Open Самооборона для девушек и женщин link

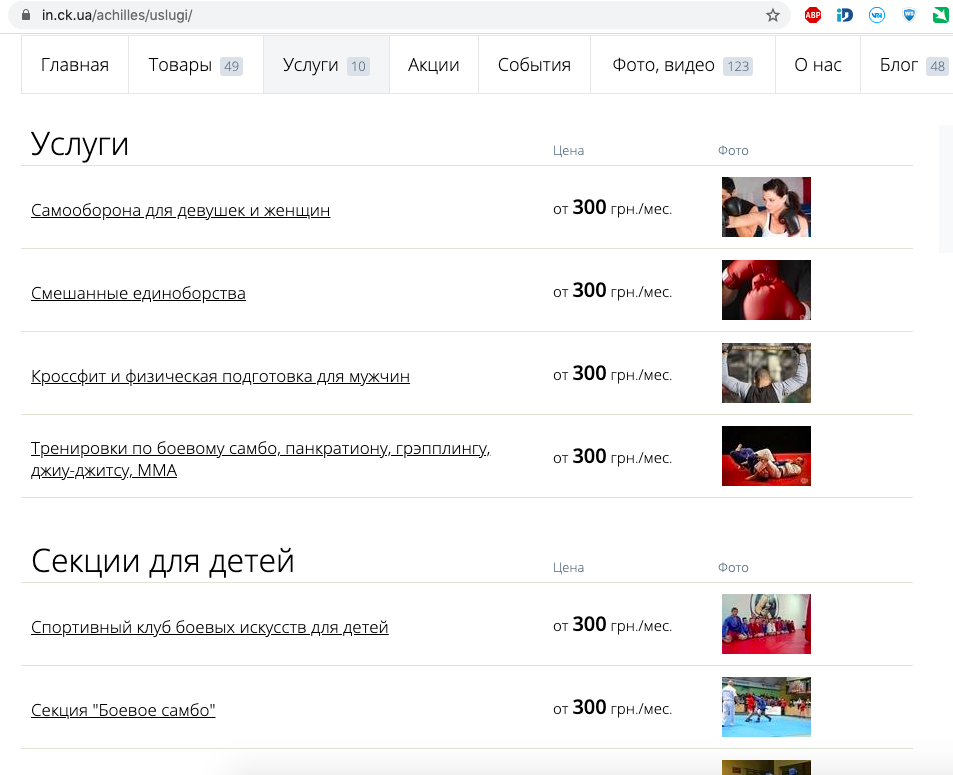tap(180, 210)
